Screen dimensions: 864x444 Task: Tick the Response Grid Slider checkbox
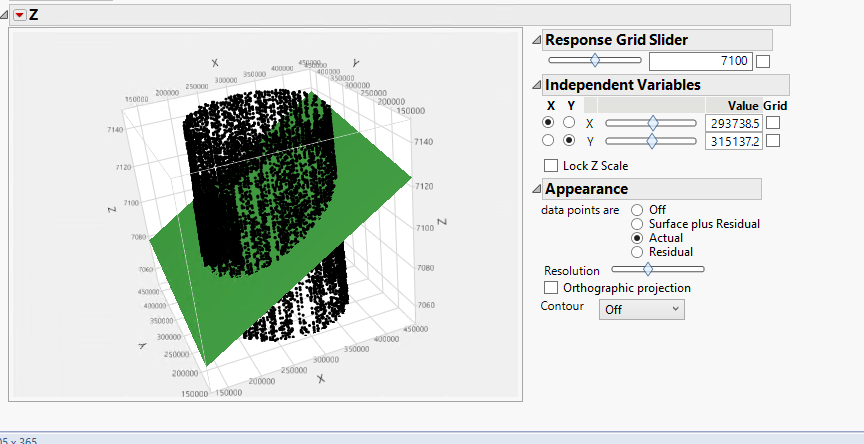pos(763,62)
